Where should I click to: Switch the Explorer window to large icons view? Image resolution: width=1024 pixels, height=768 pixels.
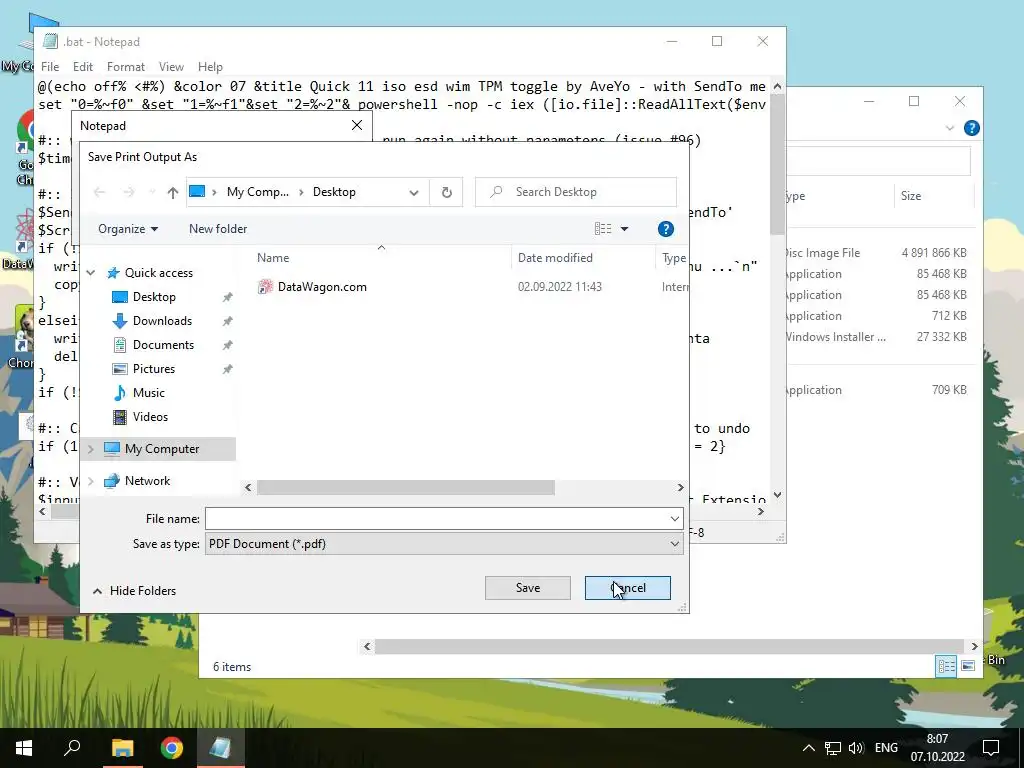point(968,666)
